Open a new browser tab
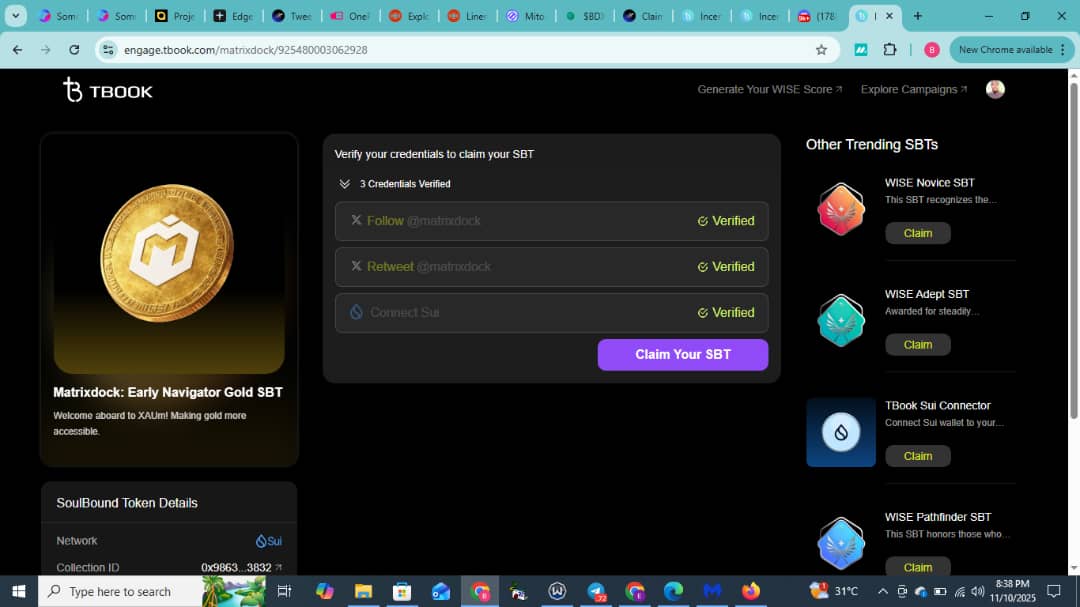 917,15
